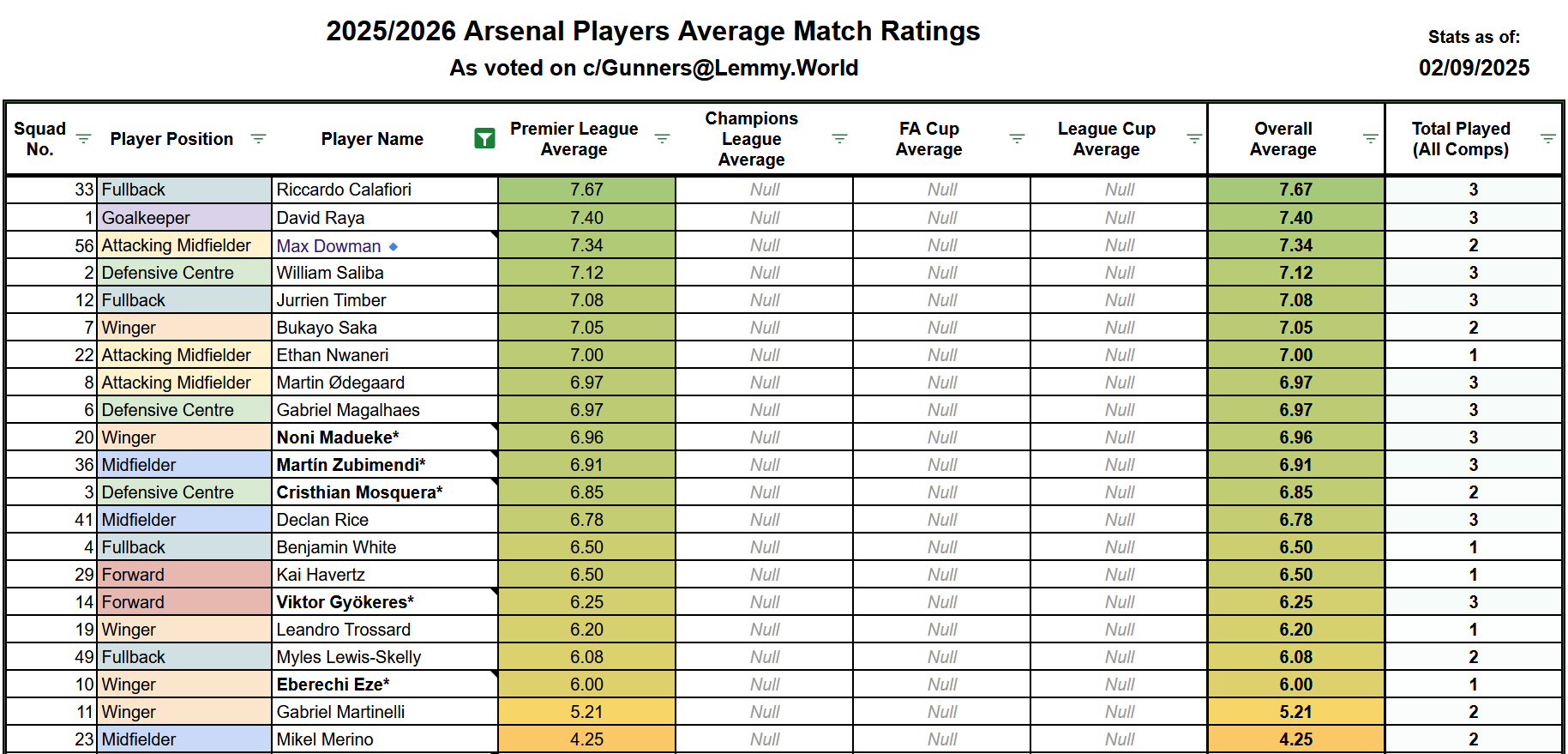Click Overall Average header text

pos(1283,139)
